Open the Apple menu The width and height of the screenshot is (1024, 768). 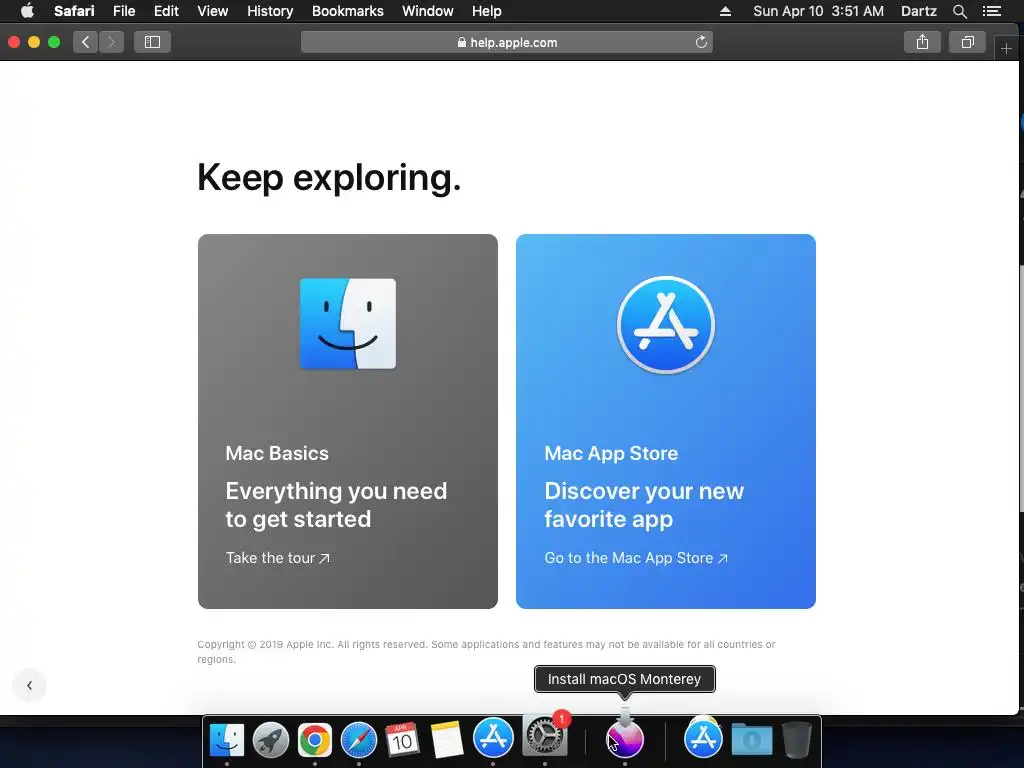tap(27, 10)
